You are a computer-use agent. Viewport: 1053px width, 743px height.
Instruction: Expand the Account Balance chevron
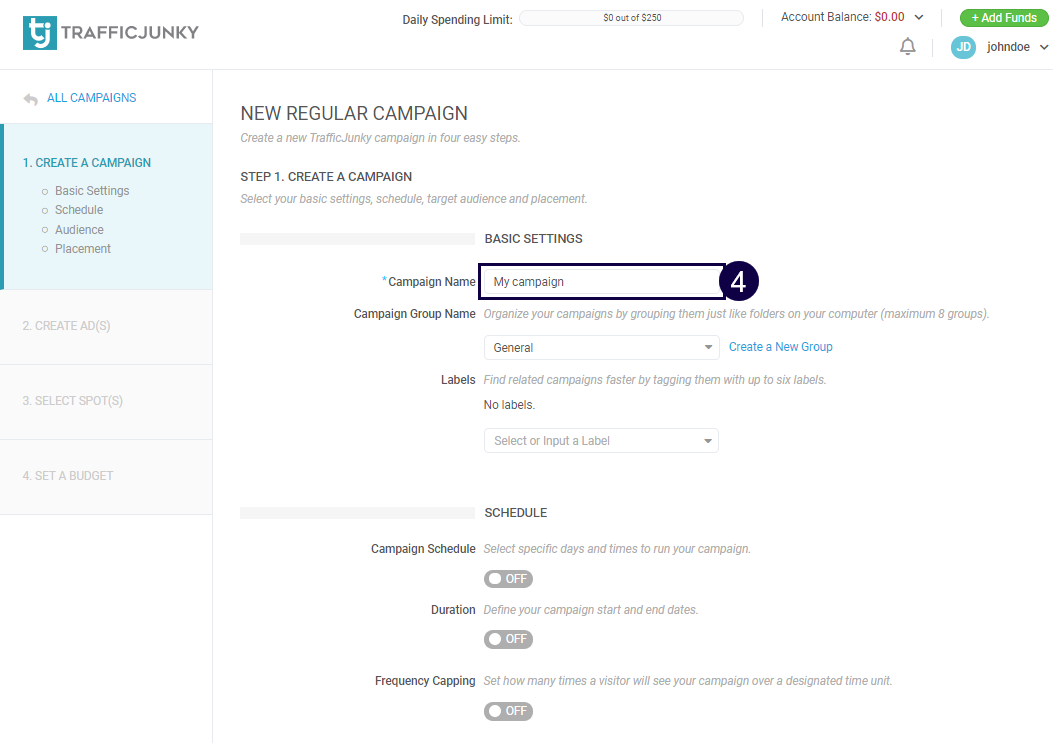coord(919,17)
